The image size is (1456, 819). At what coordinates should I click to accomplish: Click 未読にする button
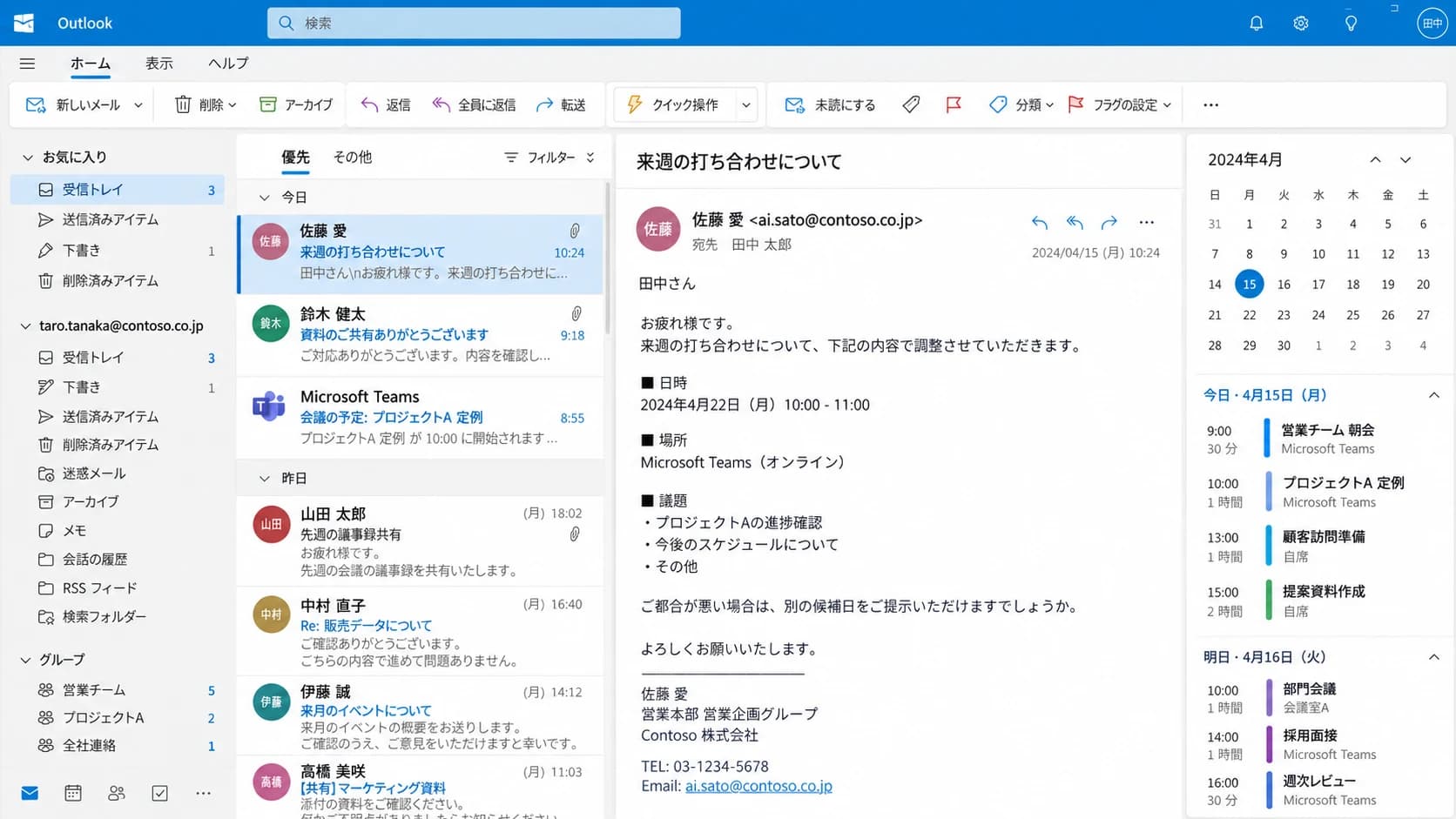[x=830, y=104]
